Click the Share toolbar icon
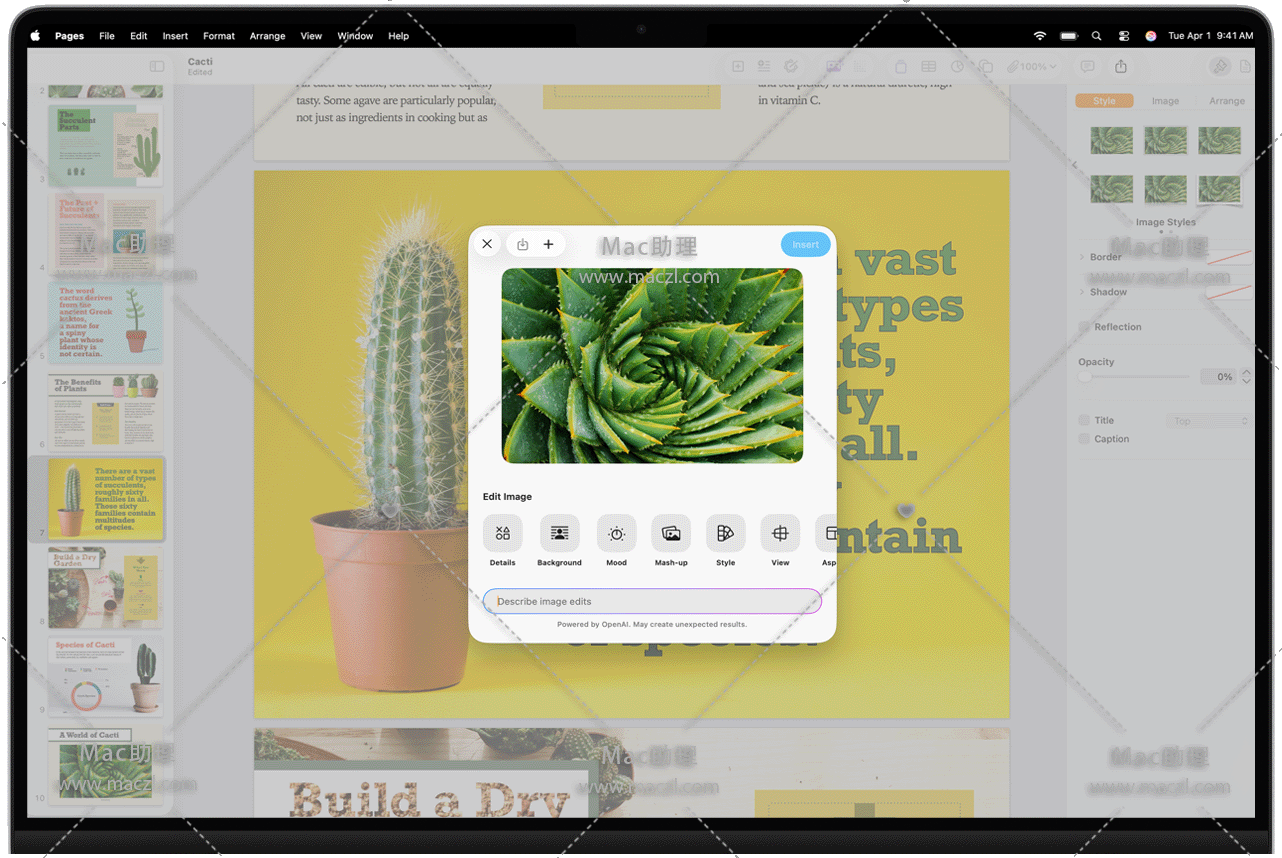1282x858 pixels. tap(1121, 66)
